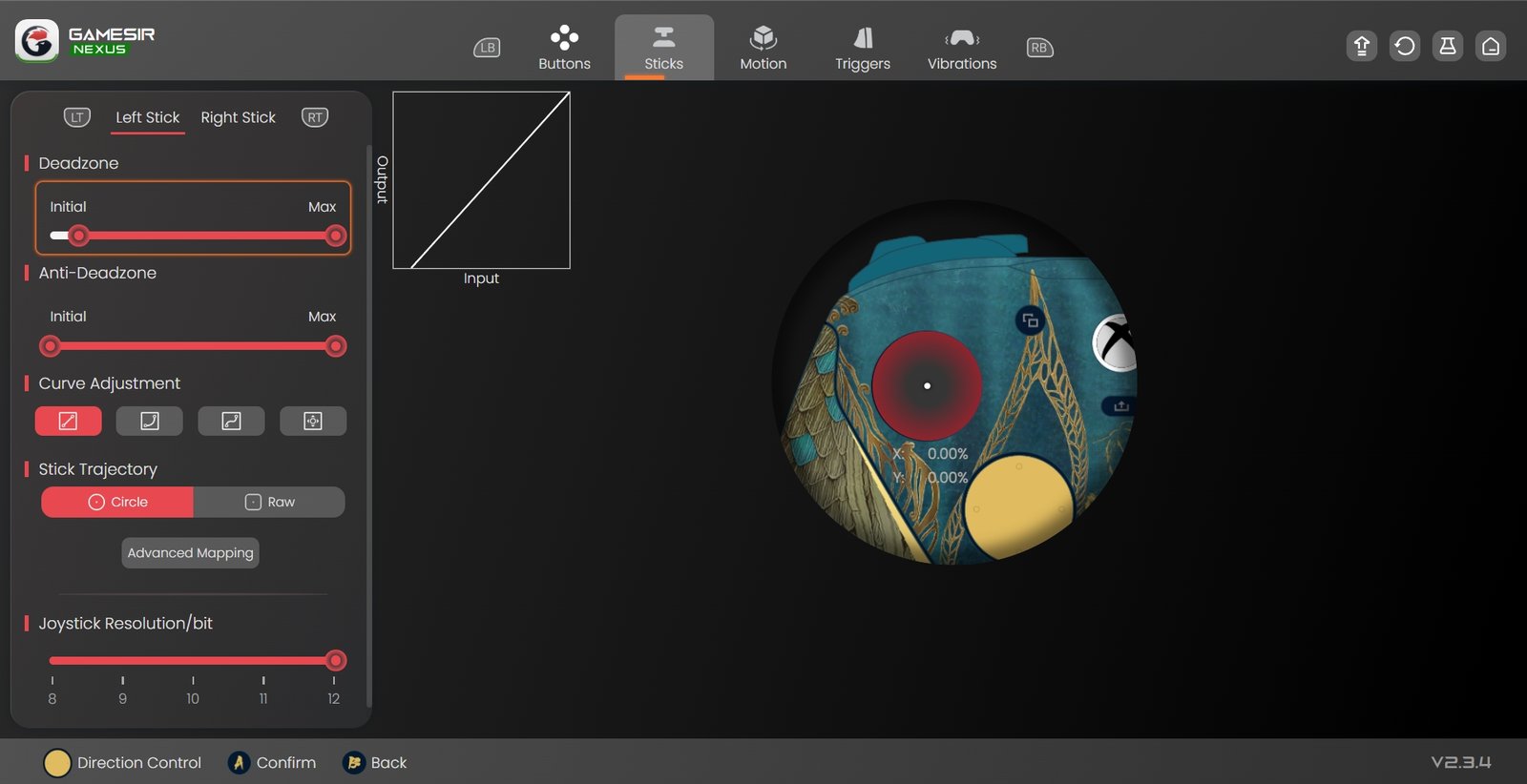Click the Deadzone Initial slider handle
1527x784 pixels.
pyautogui.click(x=79, y=236)
